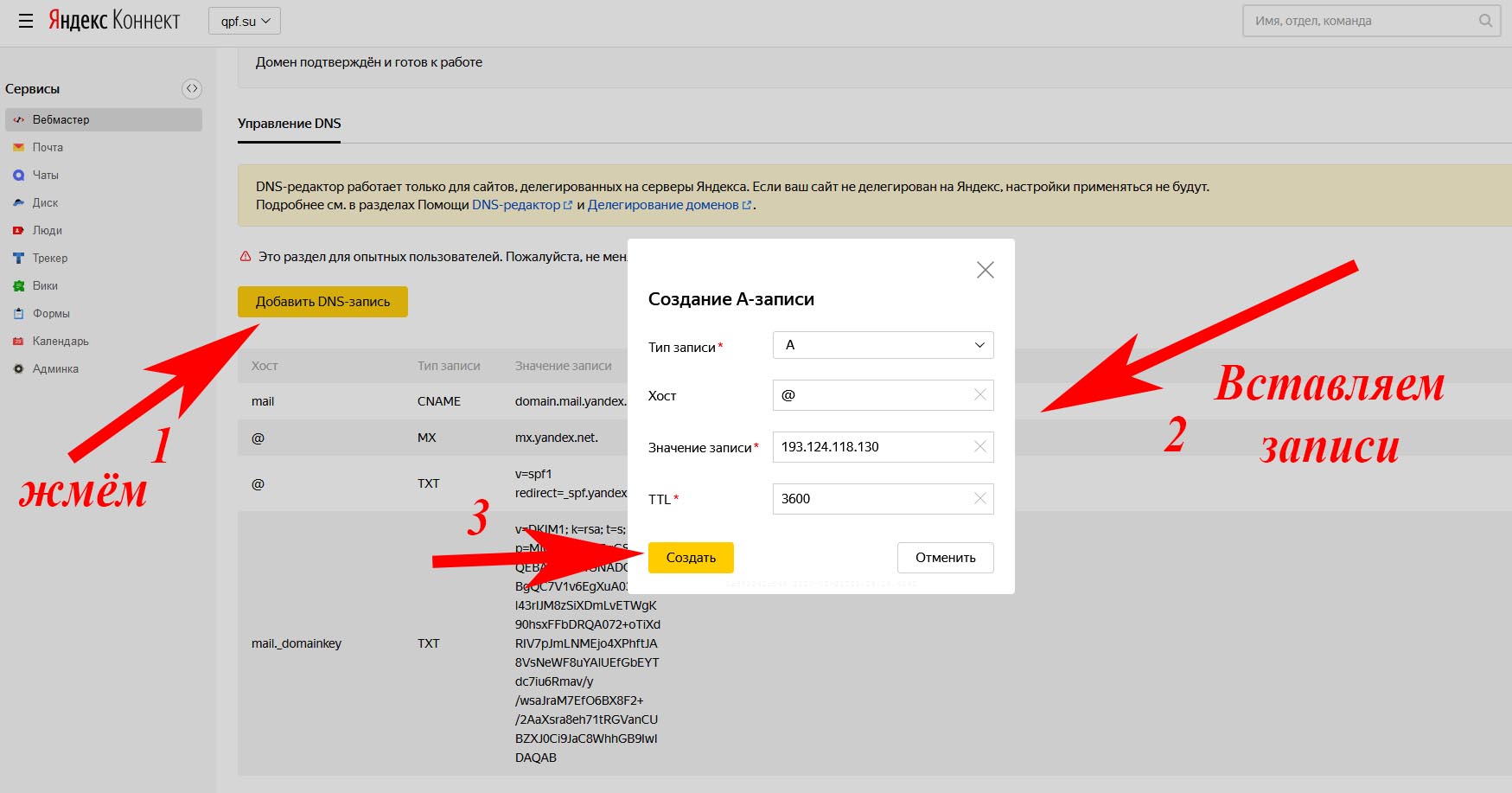Click the Почта envelope icon
This screenshot has width=1512, height=793.
click(18, 147)
